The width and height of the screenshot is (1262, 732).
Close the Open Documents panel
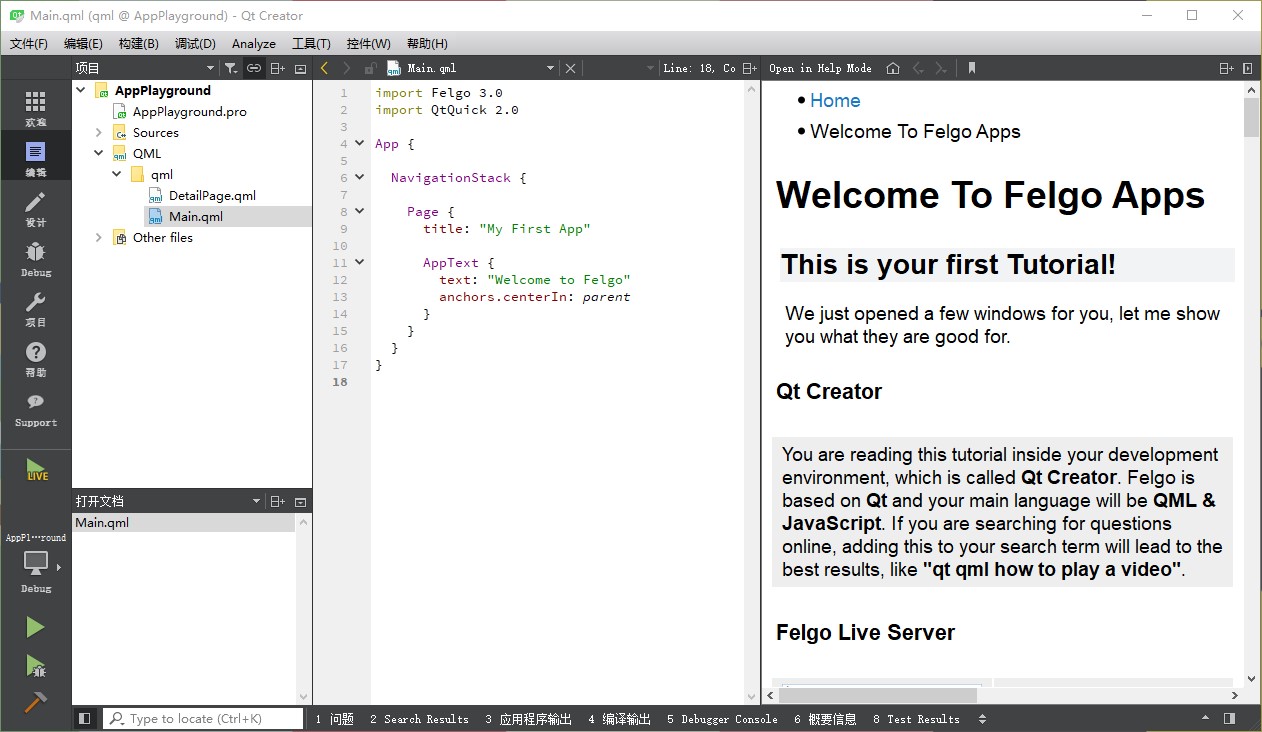tap(300, 501)
